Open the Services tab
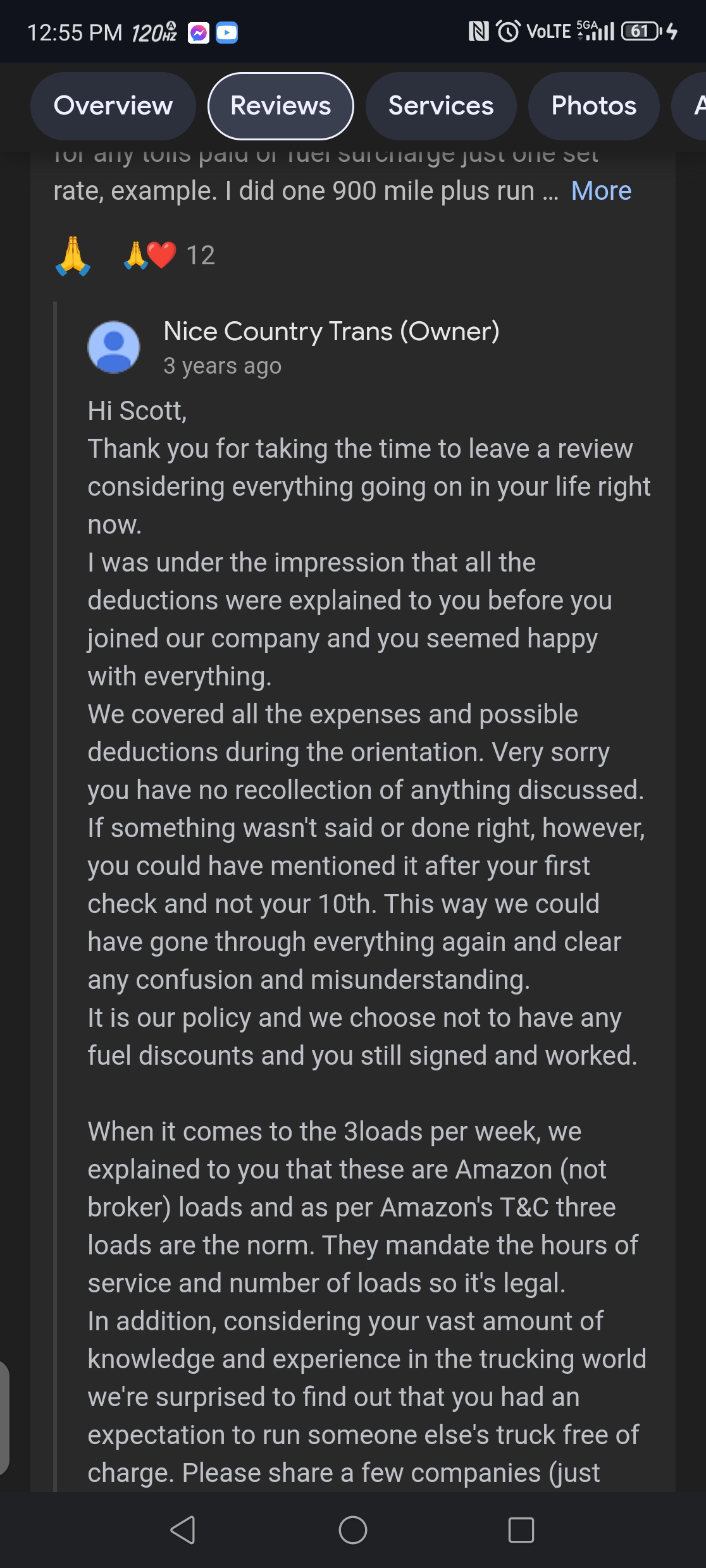 pyautogui.click(x=441, y=106)
